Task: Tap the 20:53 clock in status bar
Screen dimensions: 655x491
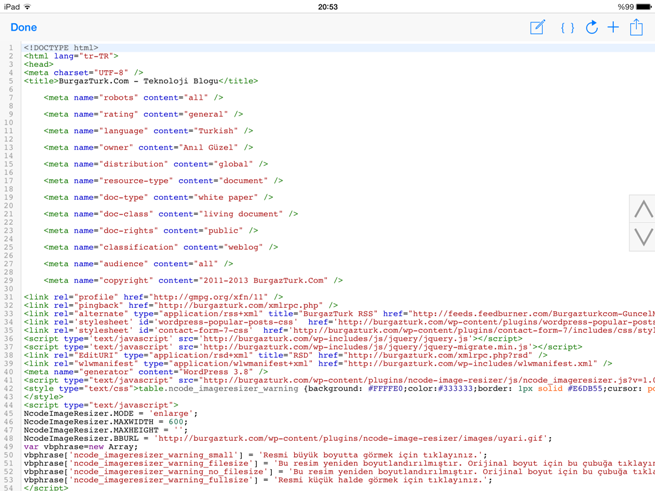Action: pyautogui.click(x=328, y=7)
